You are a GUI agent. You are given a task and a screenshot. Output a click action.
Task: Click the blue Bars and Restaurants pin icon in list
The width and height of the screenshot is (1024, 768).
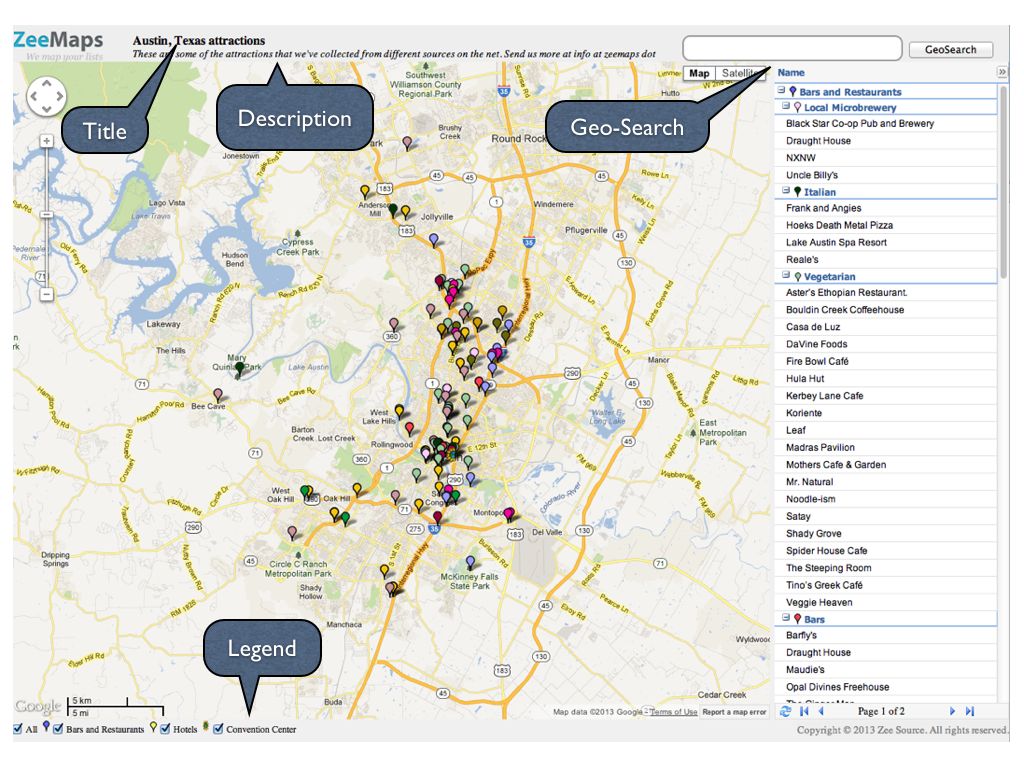click(x=793, y=91)
